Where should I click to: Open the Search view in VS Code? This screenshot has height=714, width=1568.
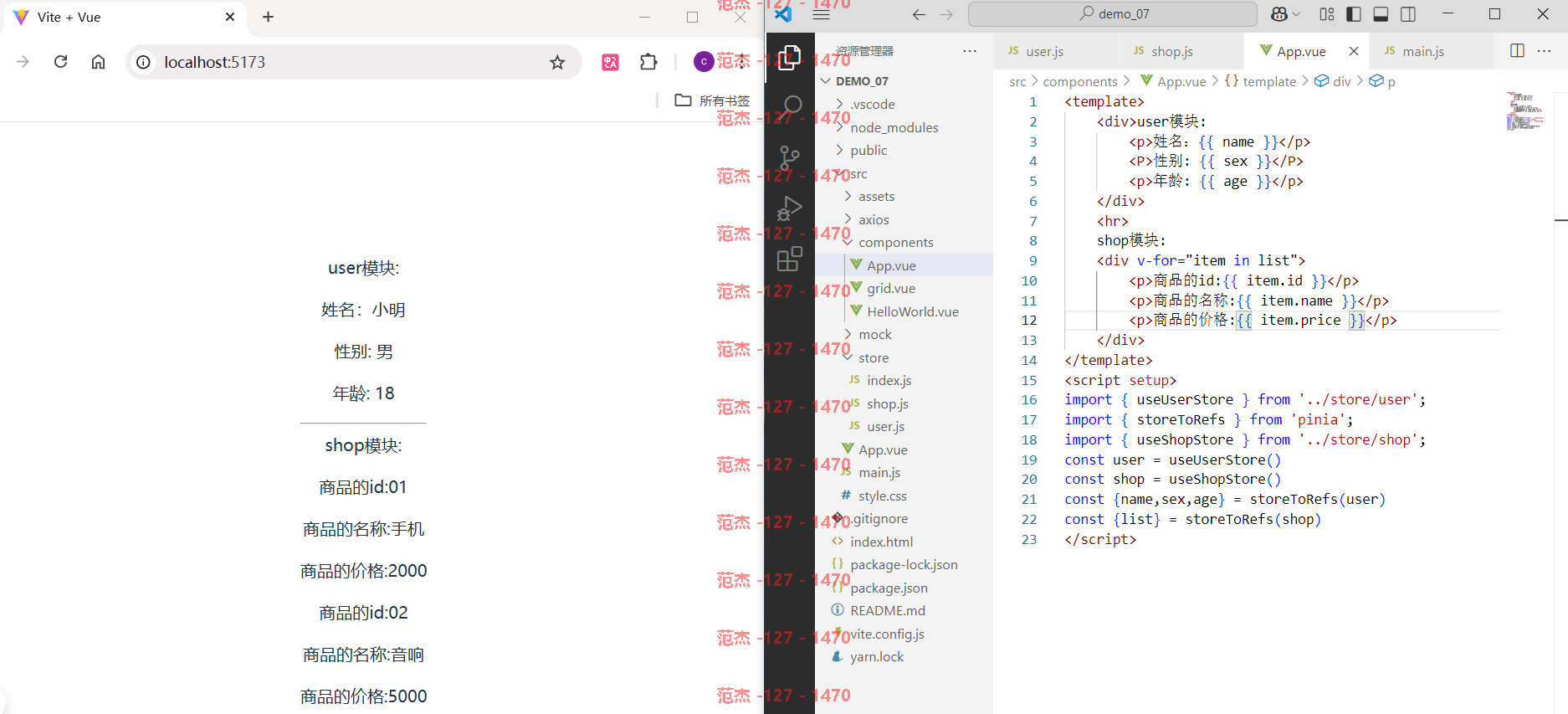point(791,107)
